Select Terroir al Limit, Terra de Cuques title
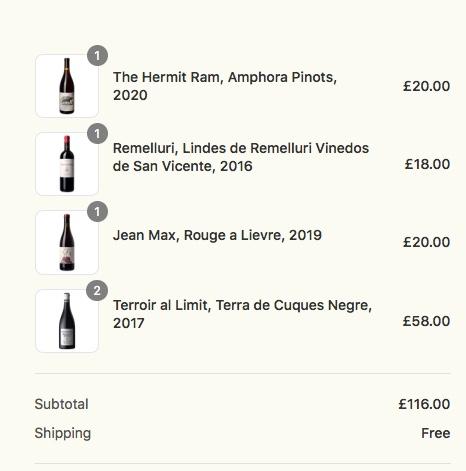Image resolution: width=466 pixels, height=471 pixels. coord(242,314)
